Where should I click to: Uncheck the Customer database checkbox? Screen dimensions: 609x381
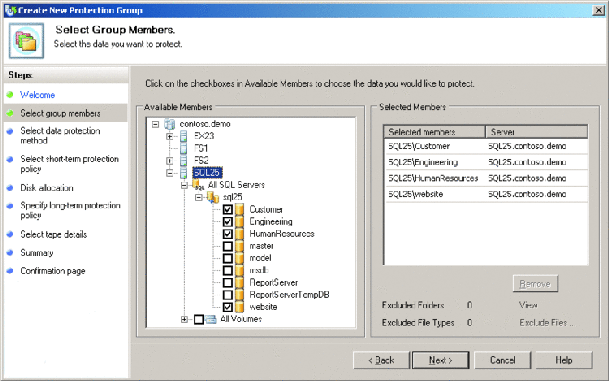228,210
